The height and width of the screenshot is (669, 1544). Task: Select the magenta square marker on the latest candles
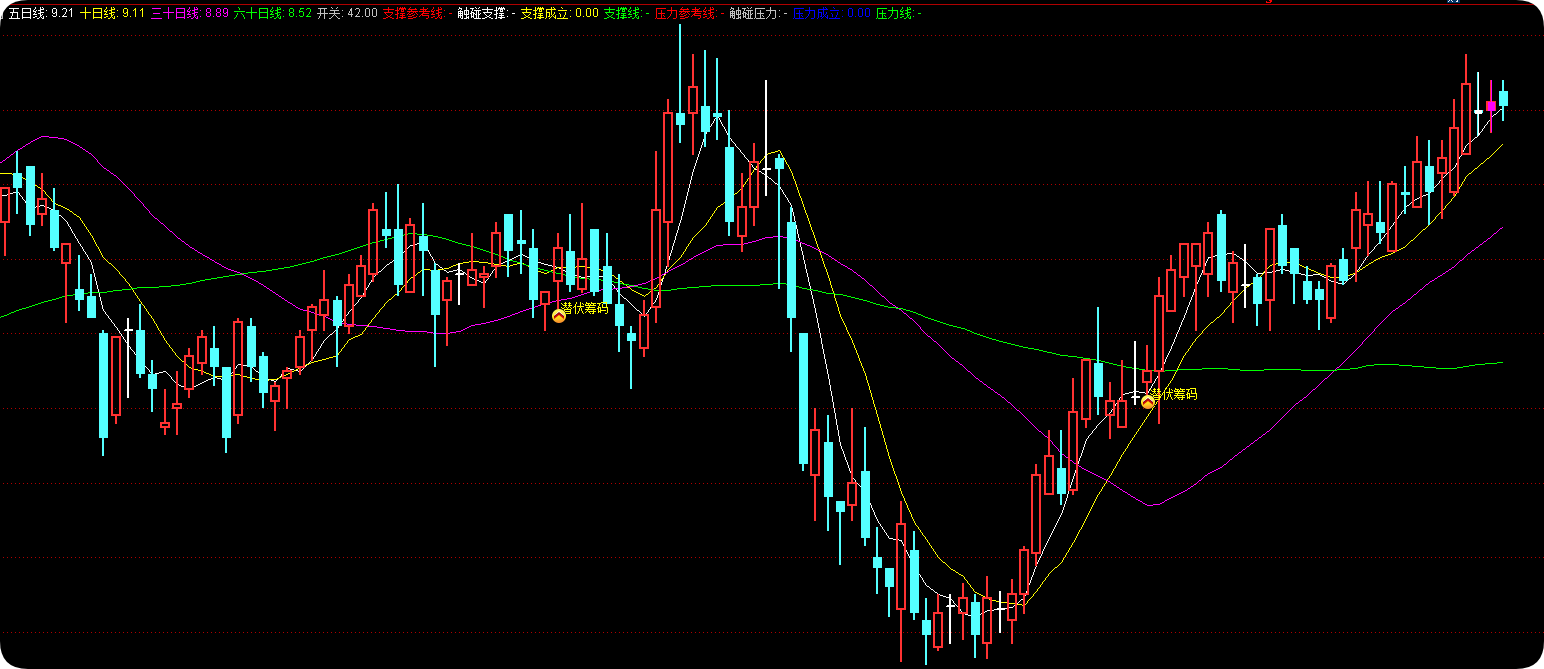(1491, 106)
